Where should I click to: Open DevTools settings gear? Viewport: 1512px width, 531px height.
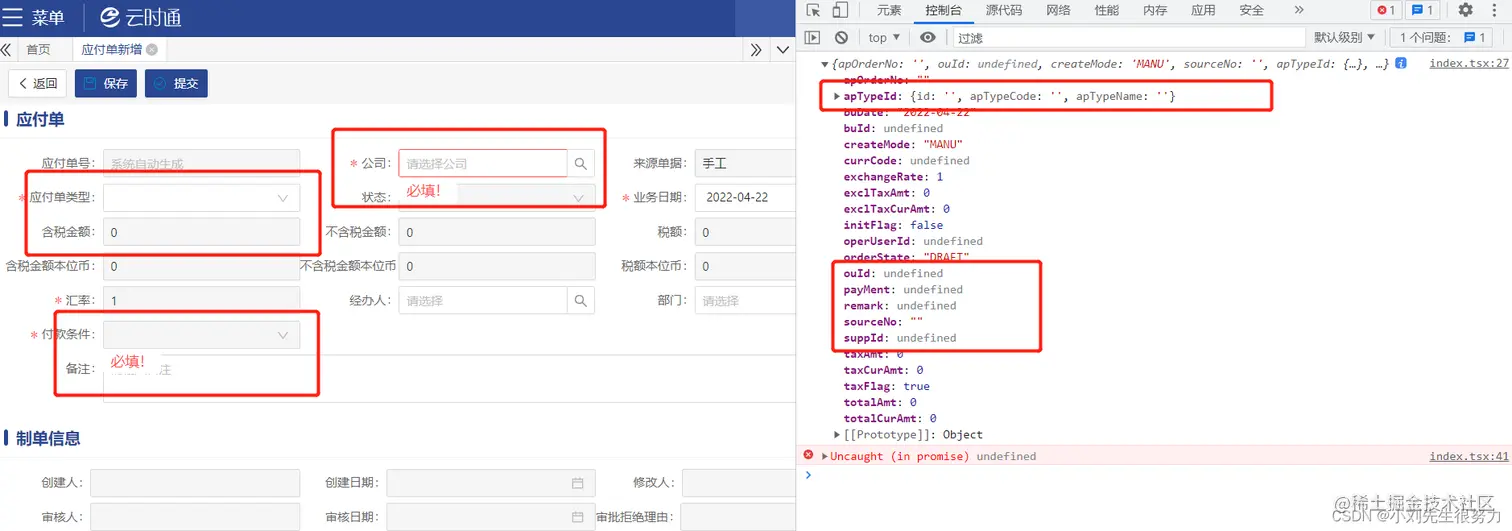(1465, 10)
